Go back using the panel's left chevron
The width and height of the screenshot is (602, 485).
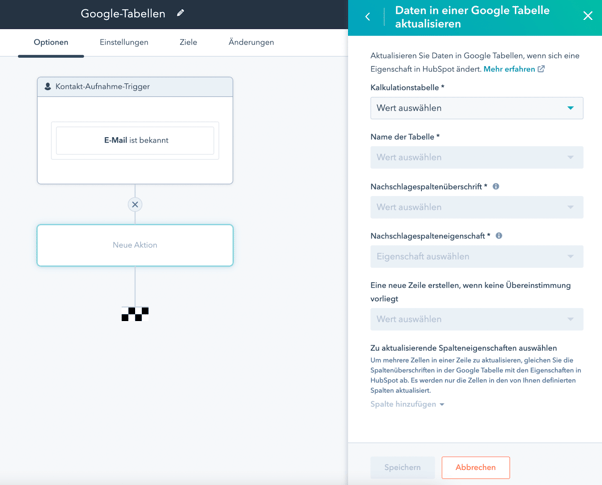(x=368, y=17)
